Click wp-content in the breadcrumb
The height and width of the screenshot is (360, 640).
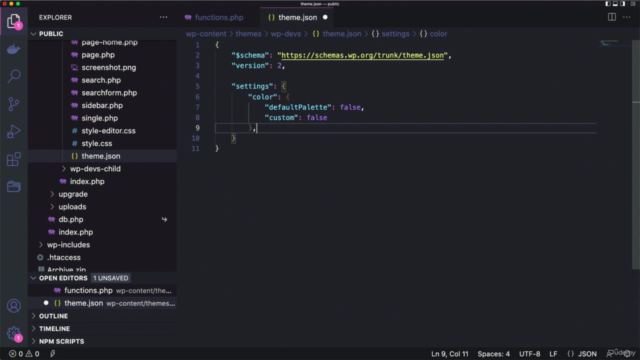coord(206,34)
